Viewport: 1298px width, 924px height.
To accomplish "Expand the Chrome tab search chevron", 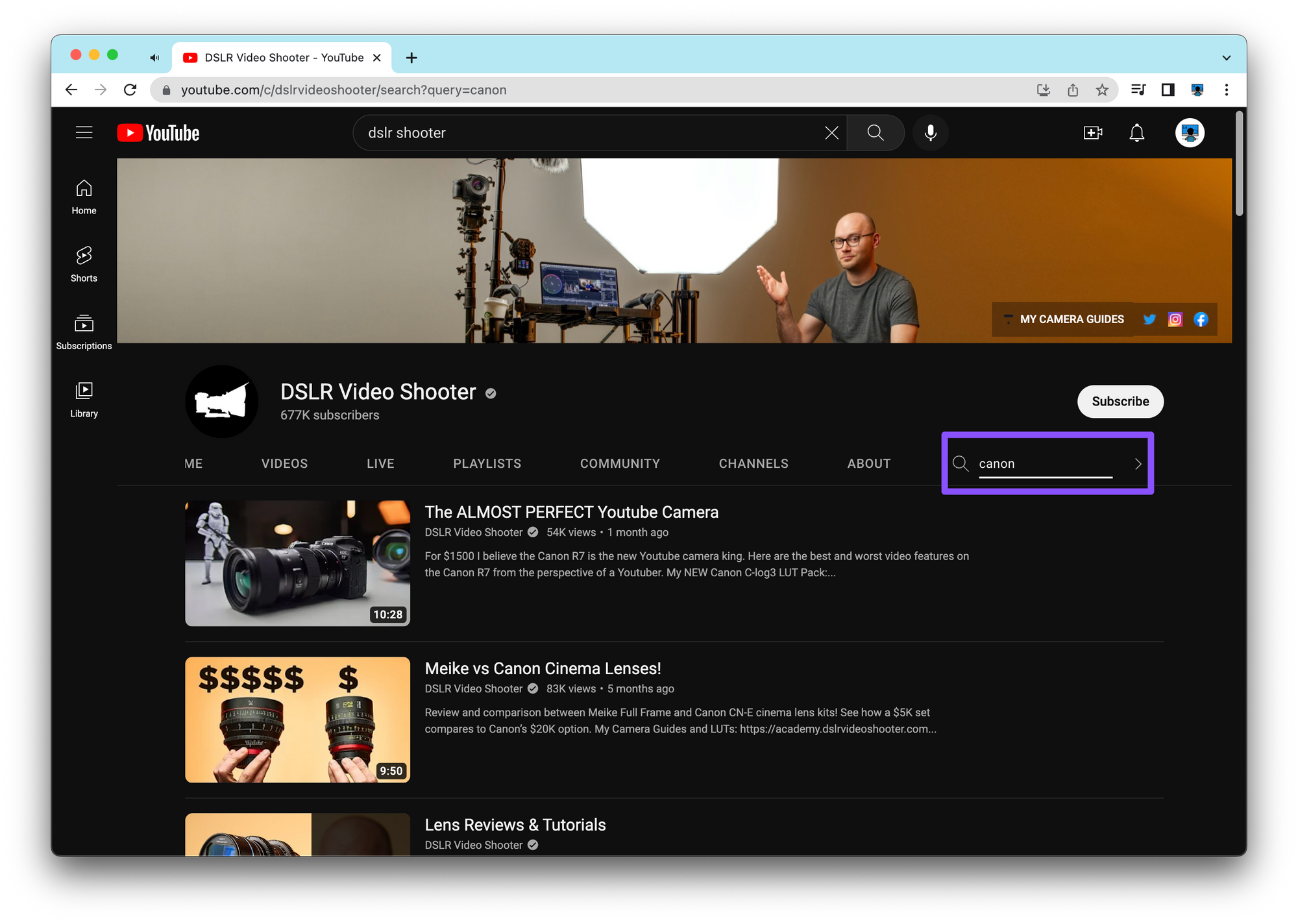I will coord(1226,58).
